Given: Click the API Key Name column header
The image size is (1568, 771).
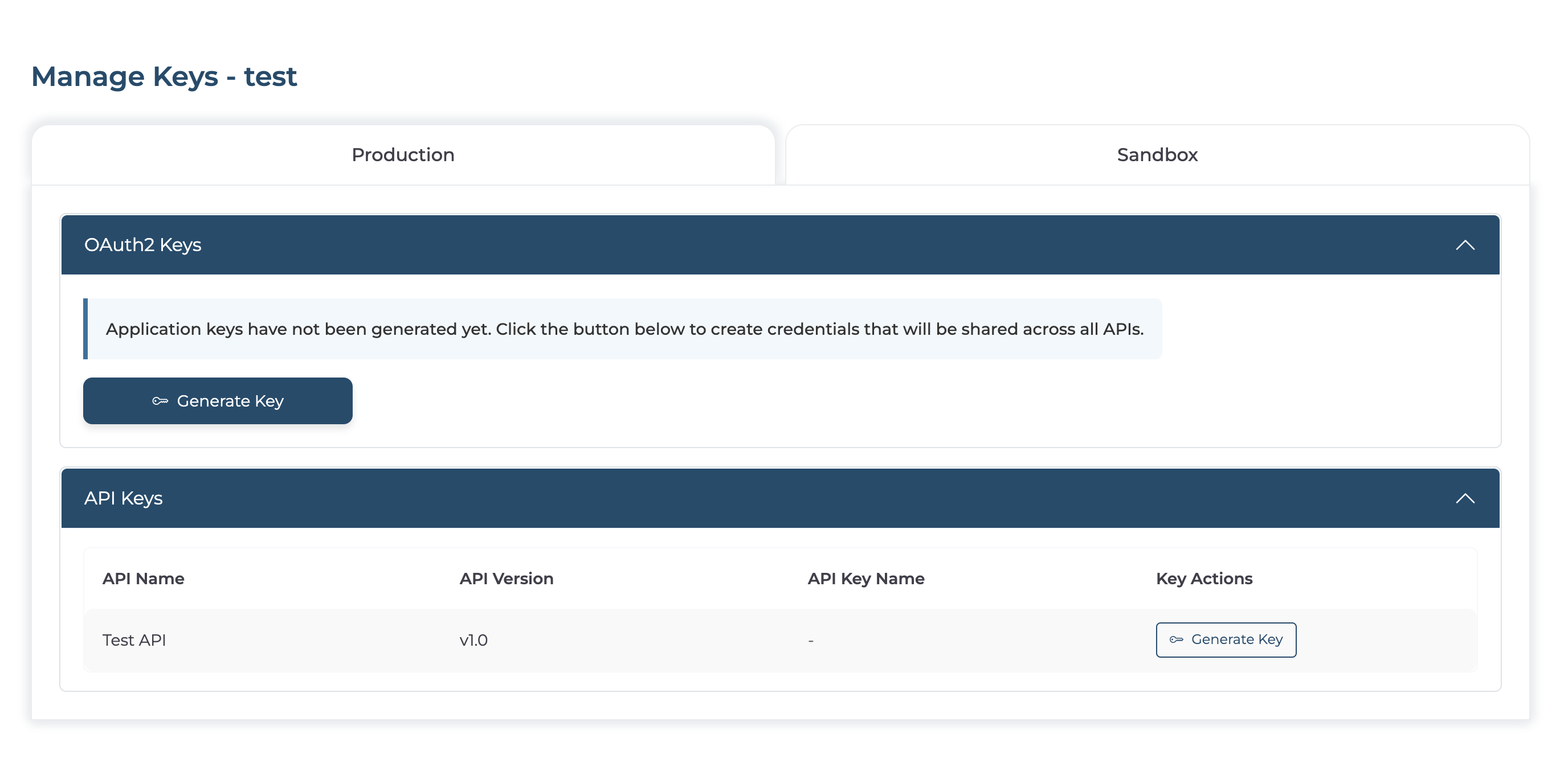Looking at the screenshot, I should point(865,578).
